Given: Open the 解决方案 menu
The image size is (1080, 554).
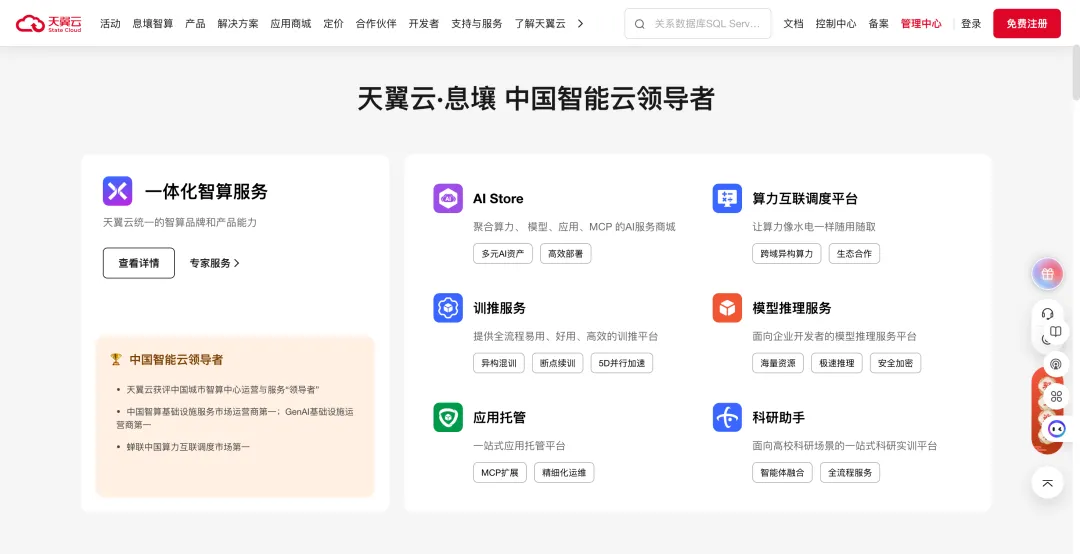Looking at the screenshot, I should pos(238,23).
